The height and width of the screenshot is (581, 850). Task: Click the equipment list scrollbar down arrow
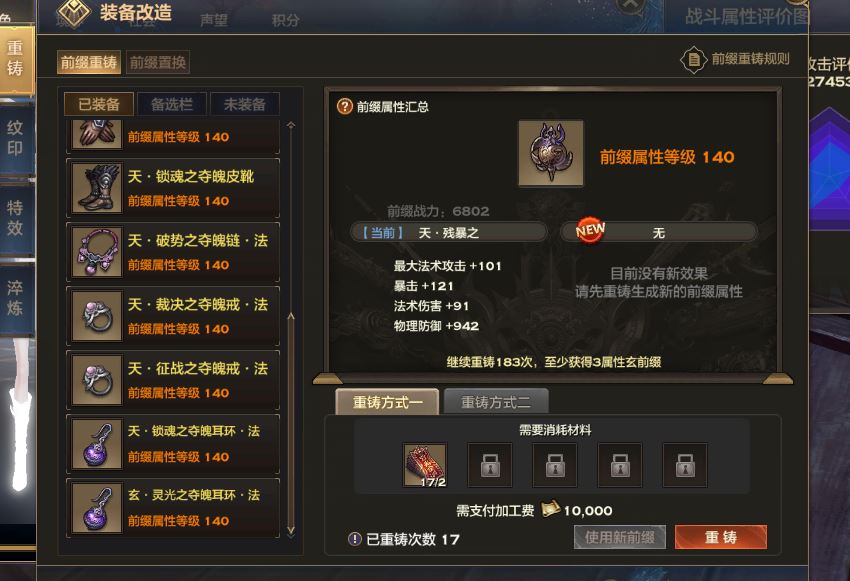[291, 530]
